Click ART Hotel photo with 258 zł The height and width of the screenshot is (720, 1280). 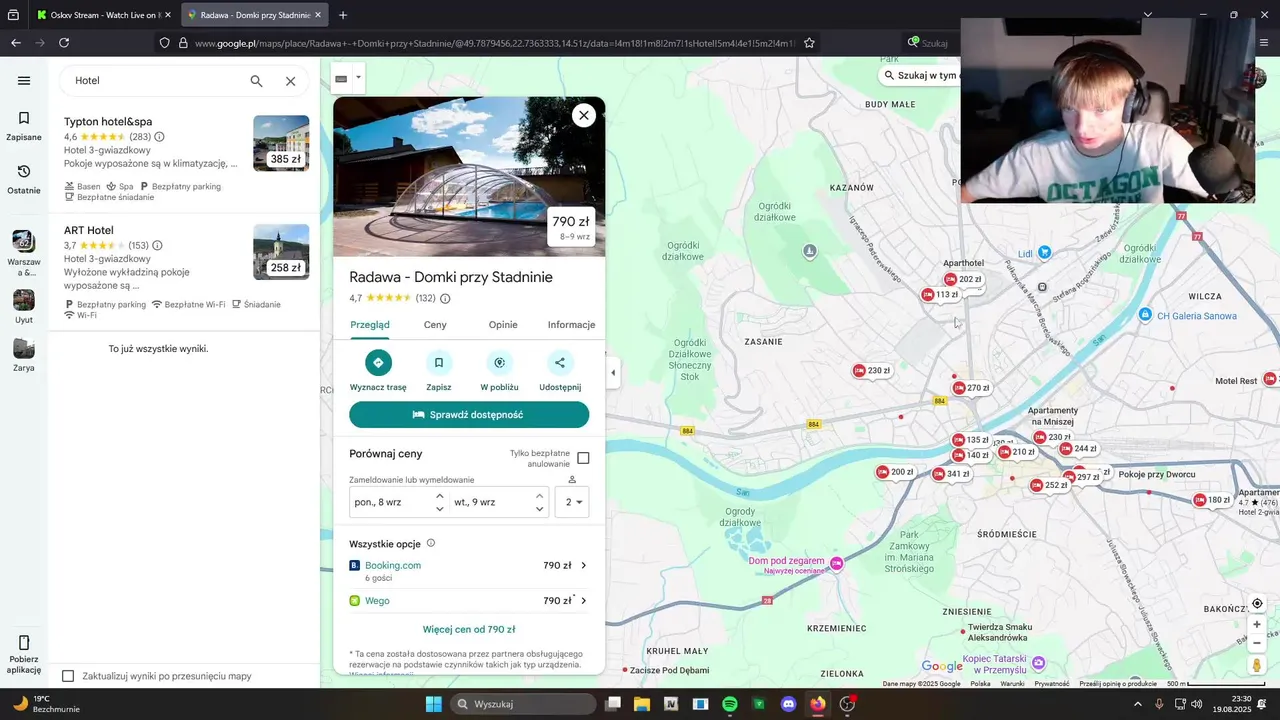tap(281, 252)
